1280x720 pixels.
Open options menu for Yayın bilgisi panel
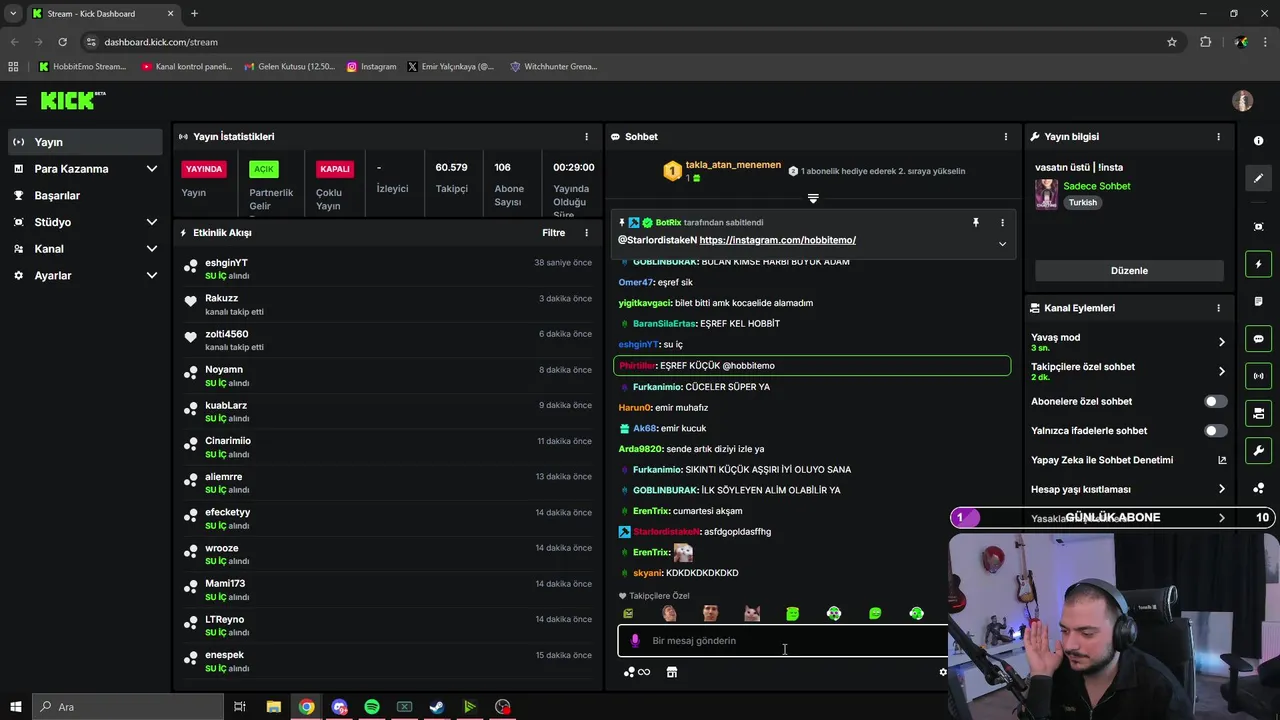[x=1218, y=136]
